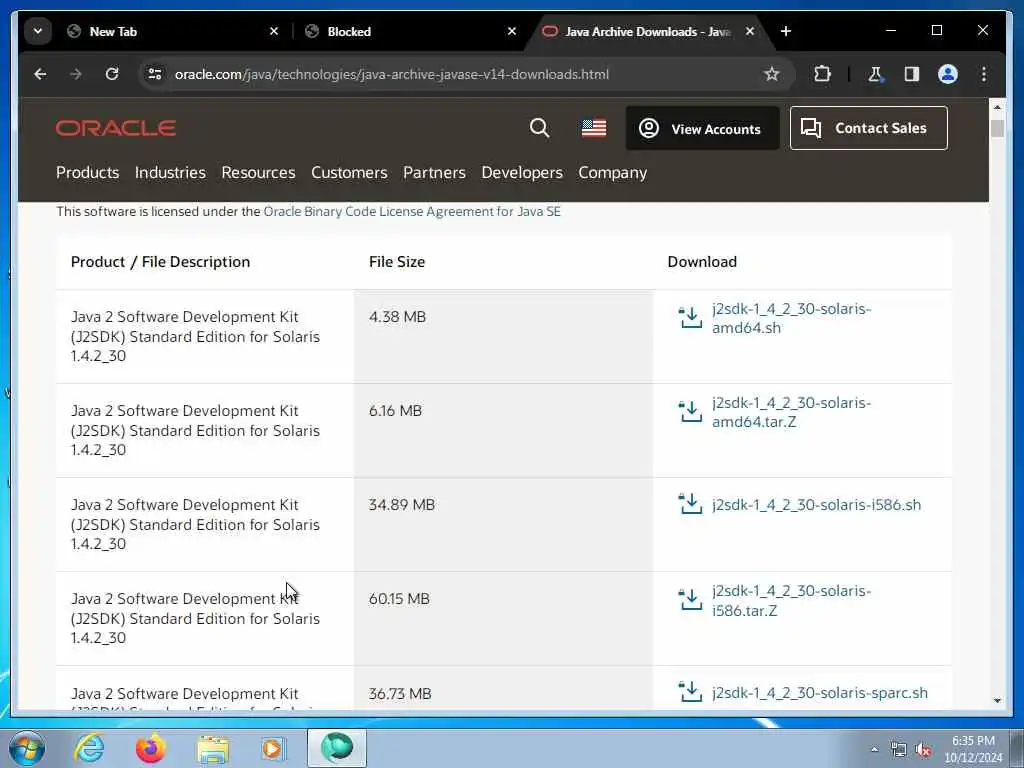Click the vertical scrollbar thumb
Viewport: 1024px width, 768px height.
coord(997,128)
